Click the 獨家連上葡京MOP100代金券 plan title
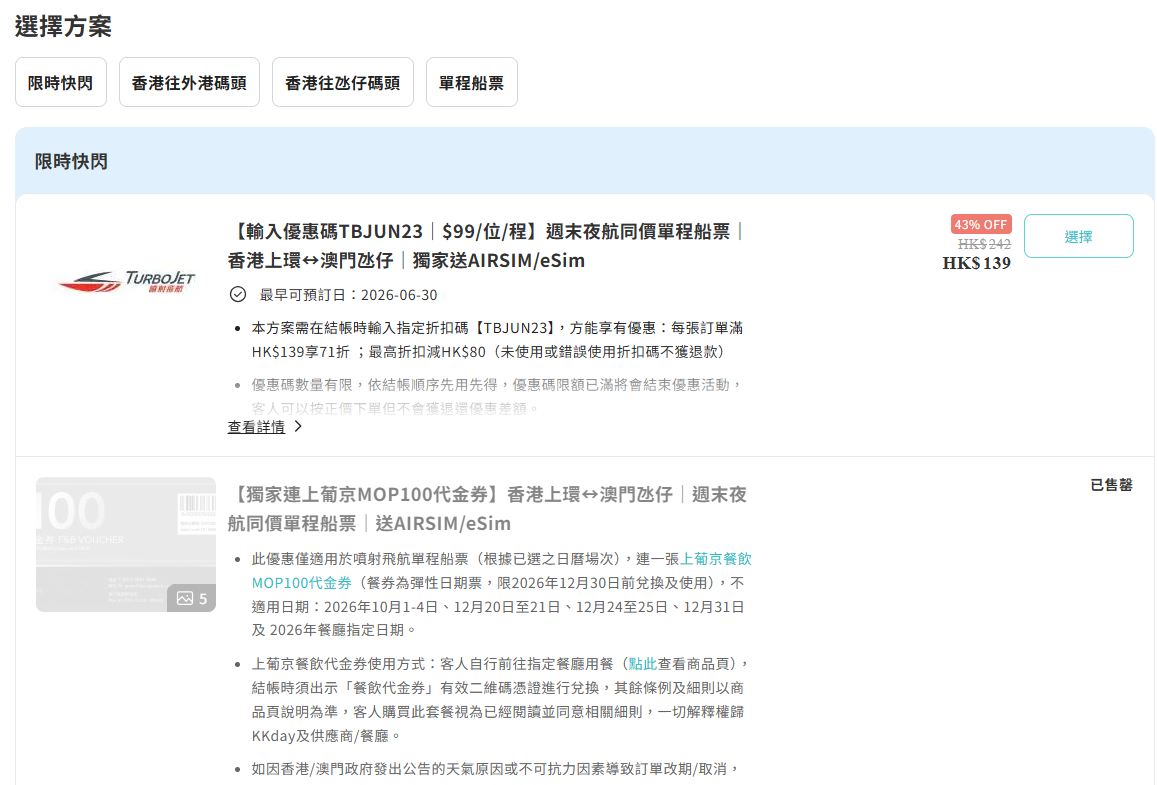Screen dimensions: 1157x785 click(x=487, y=508)
